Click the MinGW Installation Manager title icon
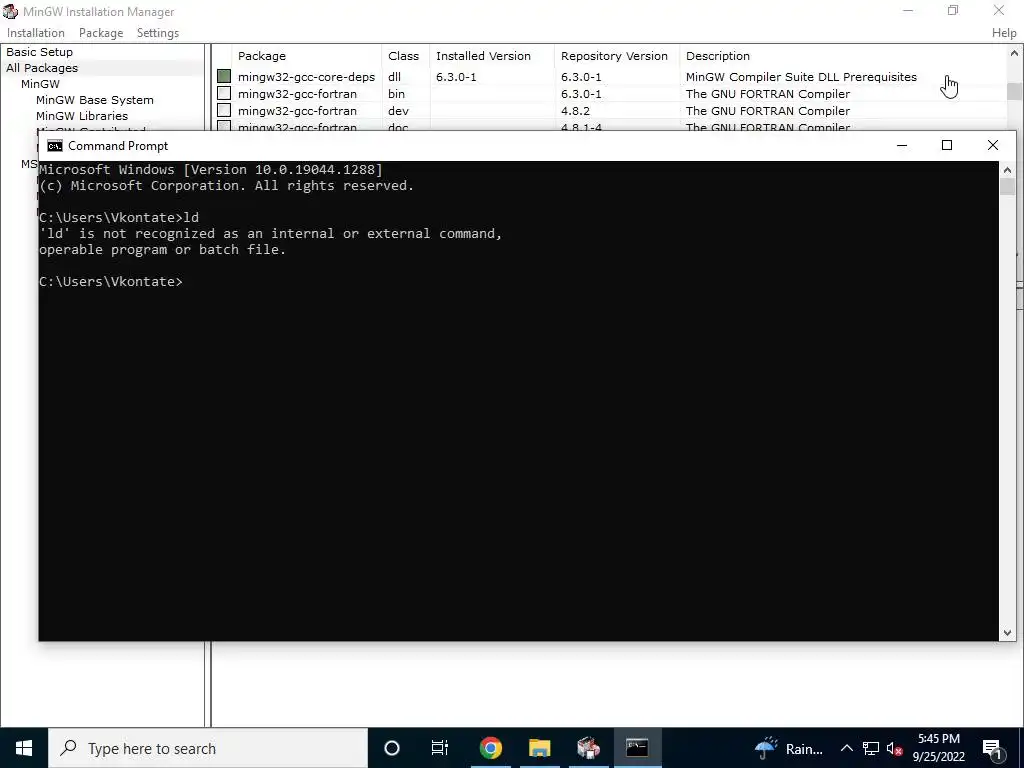 (x=10, y=12)
